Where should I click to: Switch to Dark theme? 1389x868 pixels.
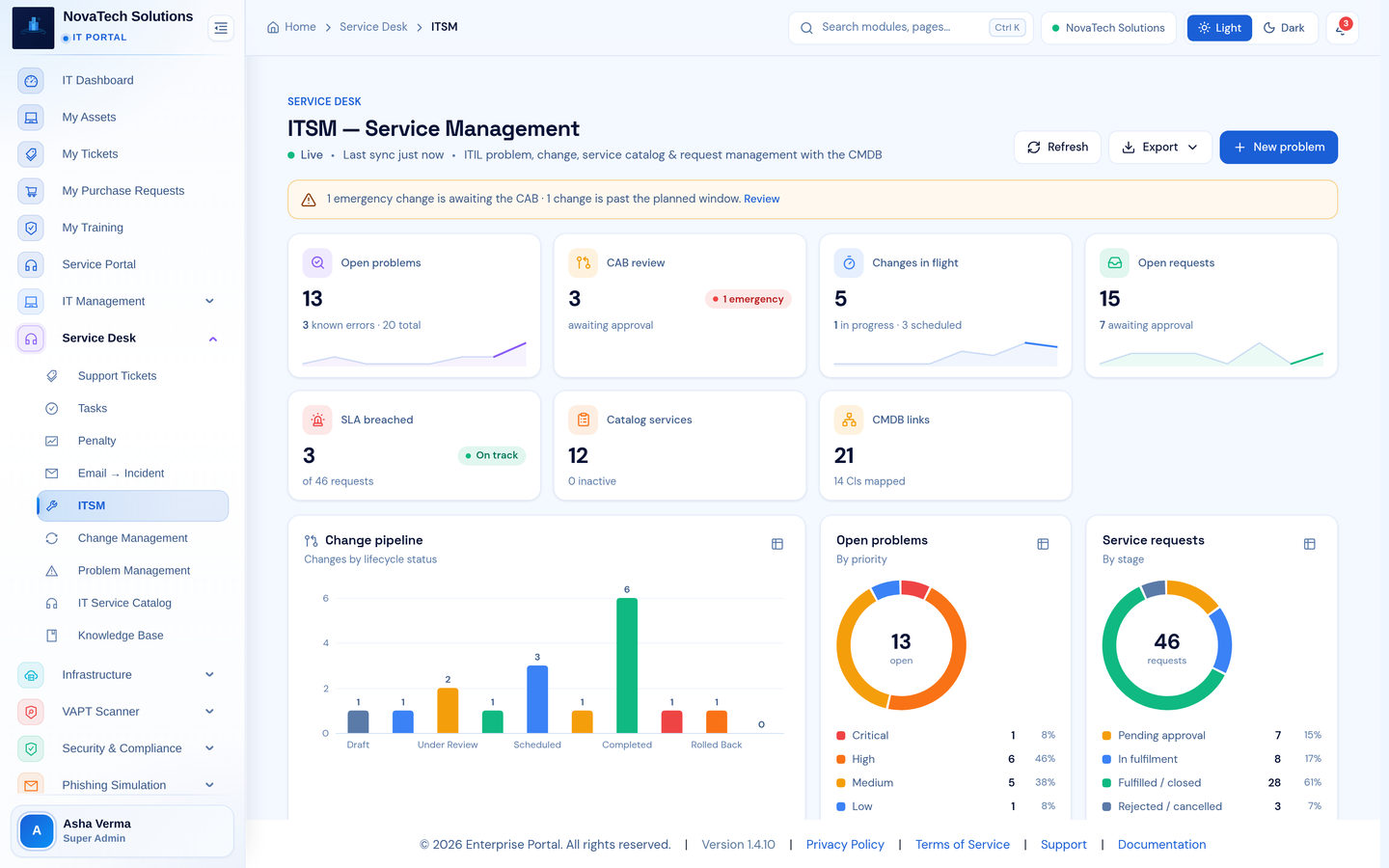[1284, 28]
